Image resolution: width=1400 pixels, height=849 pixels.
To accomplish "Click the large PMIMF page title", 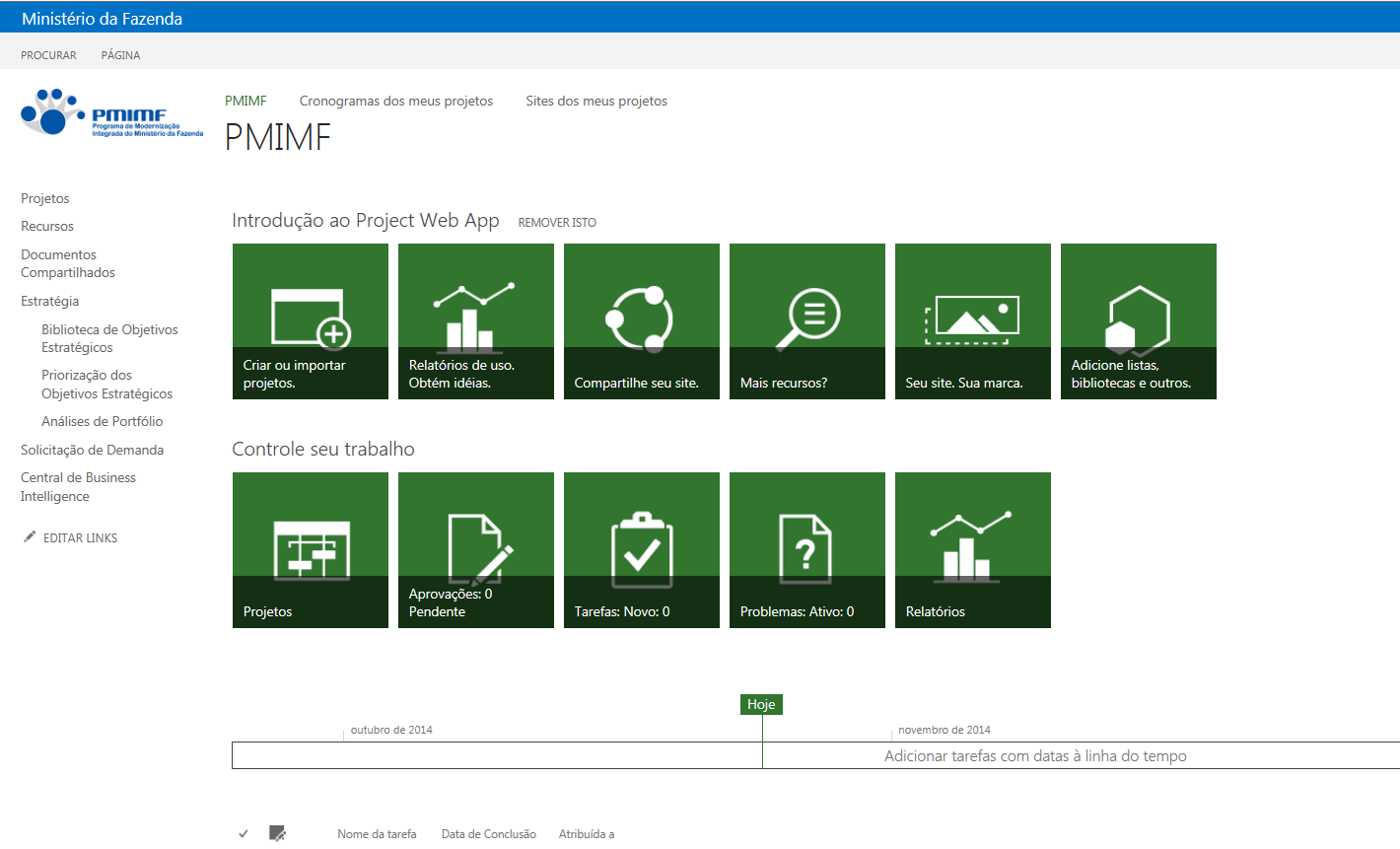I will [x=278, y=137].
